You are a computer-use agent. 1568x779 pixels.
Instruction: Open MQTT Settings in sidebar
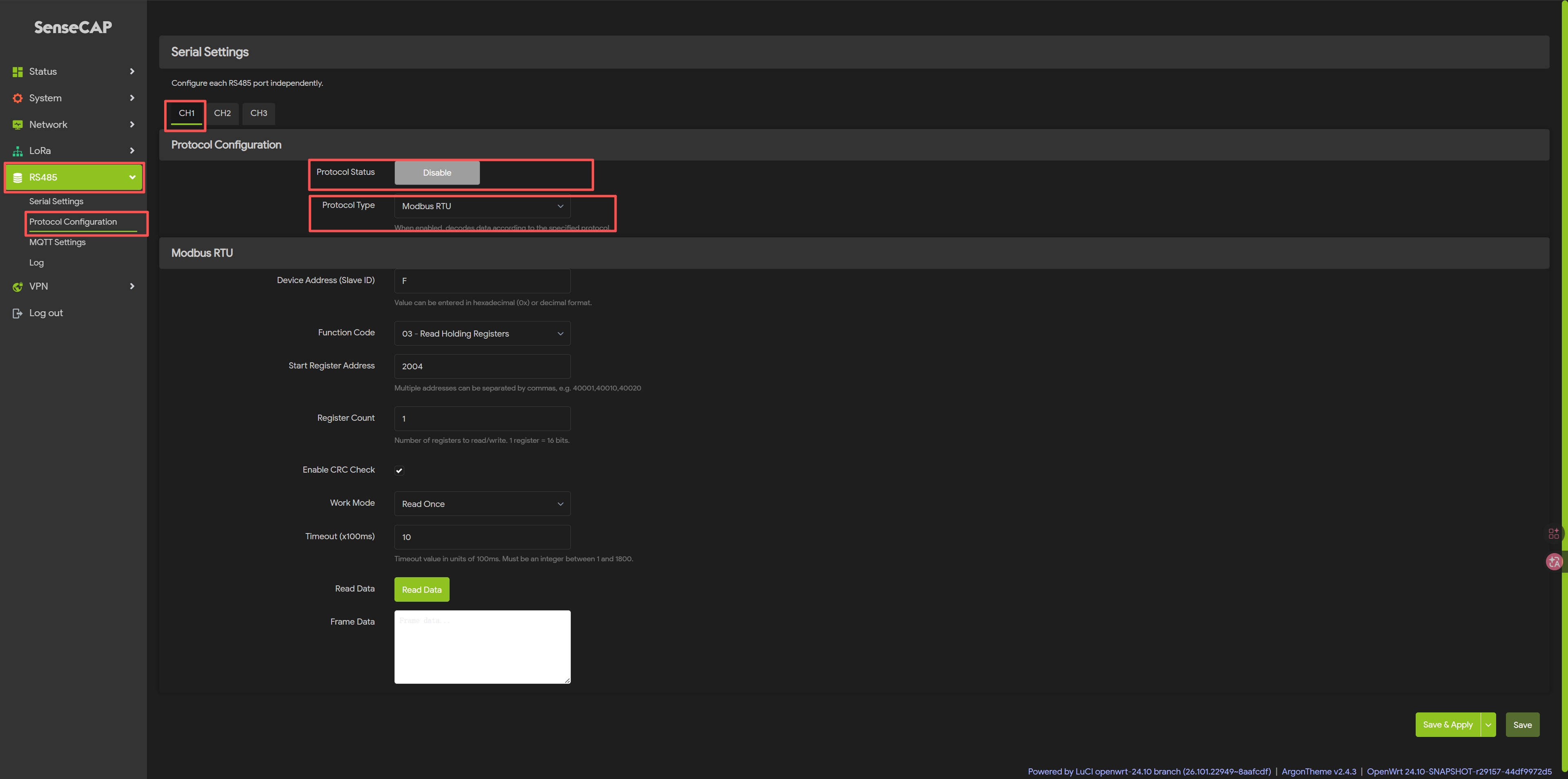tap(57, 242)
